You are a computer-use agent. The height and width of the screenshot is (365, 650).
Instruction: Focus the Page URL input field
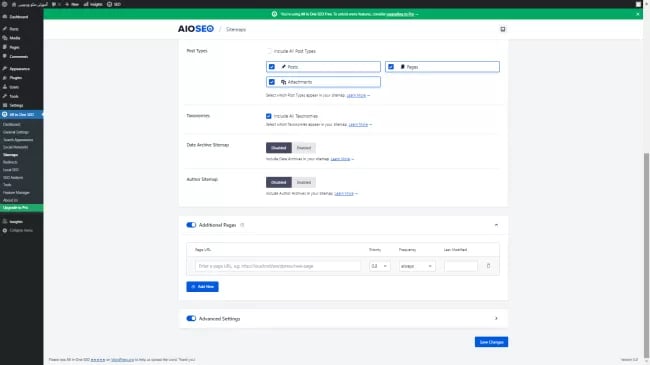278,266
